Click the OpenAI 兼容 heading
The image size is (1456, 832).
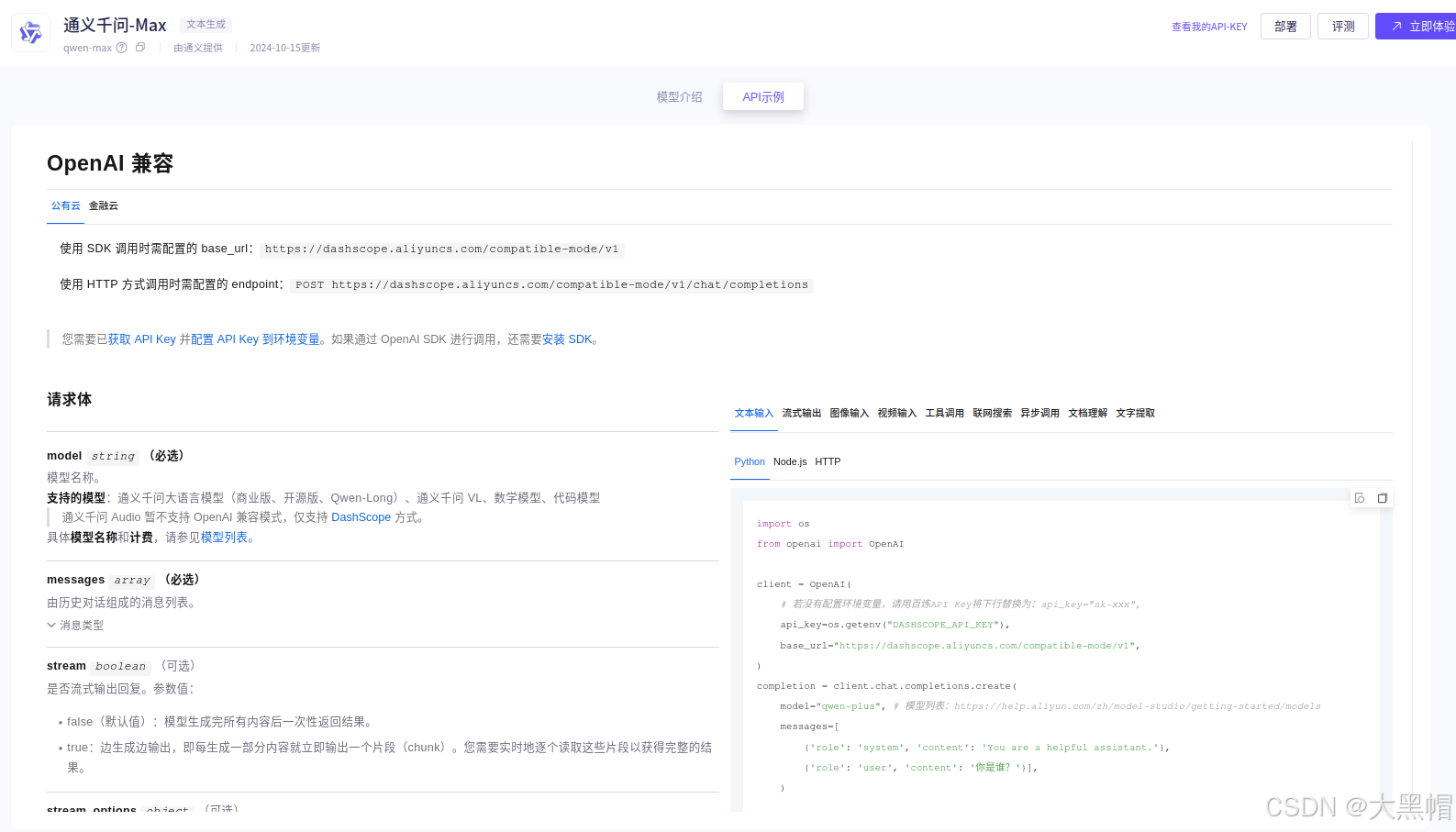(110, 163)
